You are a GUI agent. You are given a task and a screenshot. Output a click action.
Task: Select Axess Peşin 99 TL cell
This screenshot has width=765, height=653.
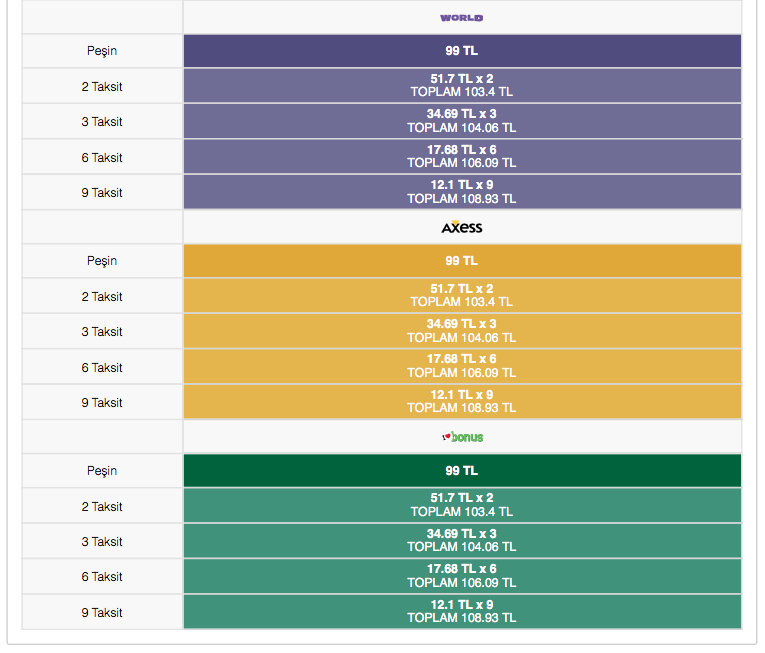[x=462, y=261]
